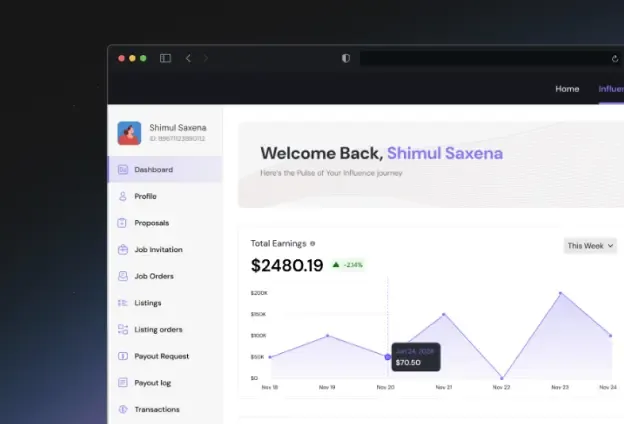
Task: Open Payout Request from the sidebar
Action: click(x=165, y=356)
